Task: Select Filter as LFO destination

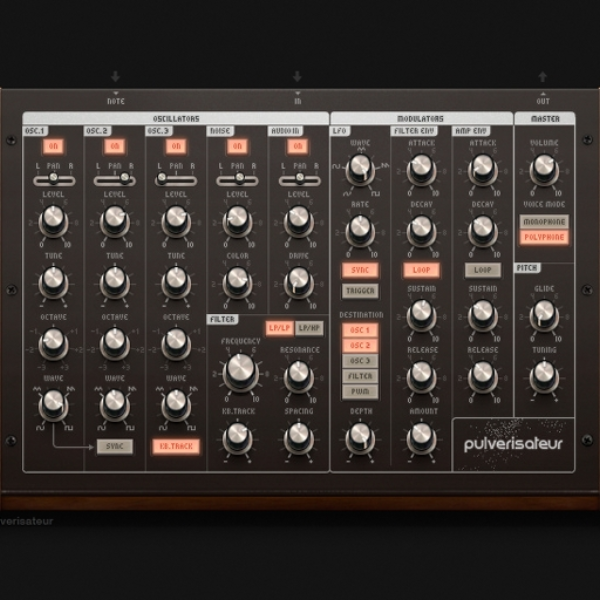Action: (360, 376)
